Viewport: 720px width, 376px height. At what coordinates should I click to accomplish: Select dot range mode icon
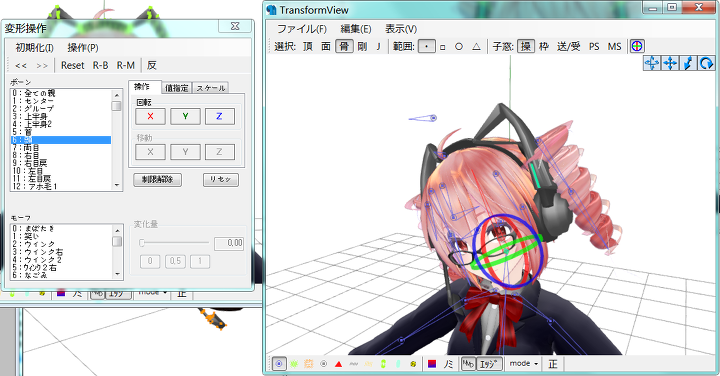[427, 46]
